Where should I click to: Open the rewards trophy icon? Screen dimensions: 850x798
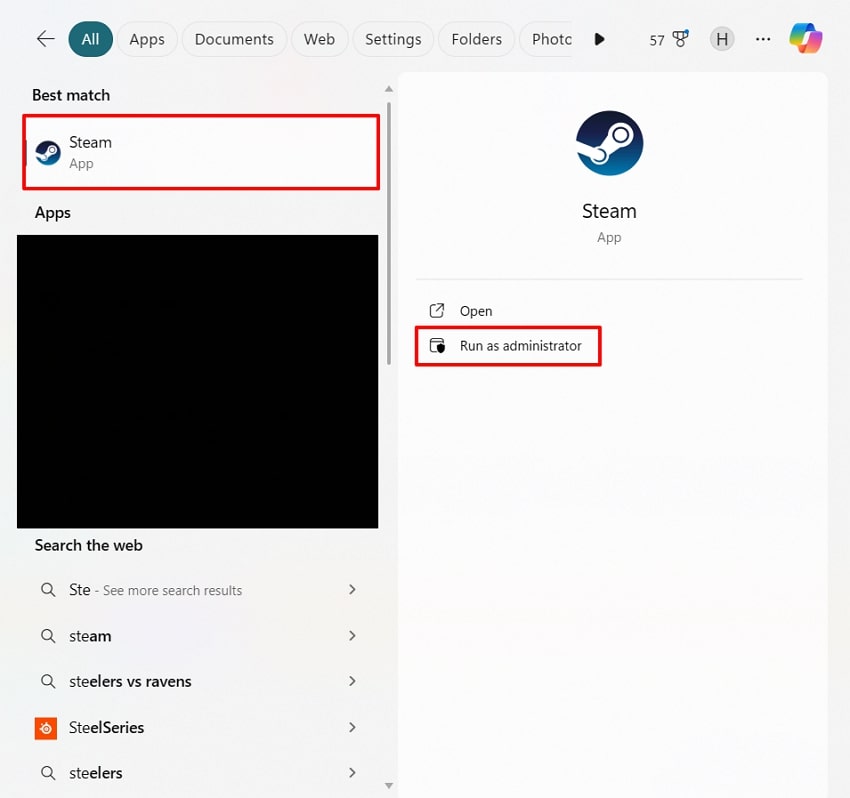[680, 38]
